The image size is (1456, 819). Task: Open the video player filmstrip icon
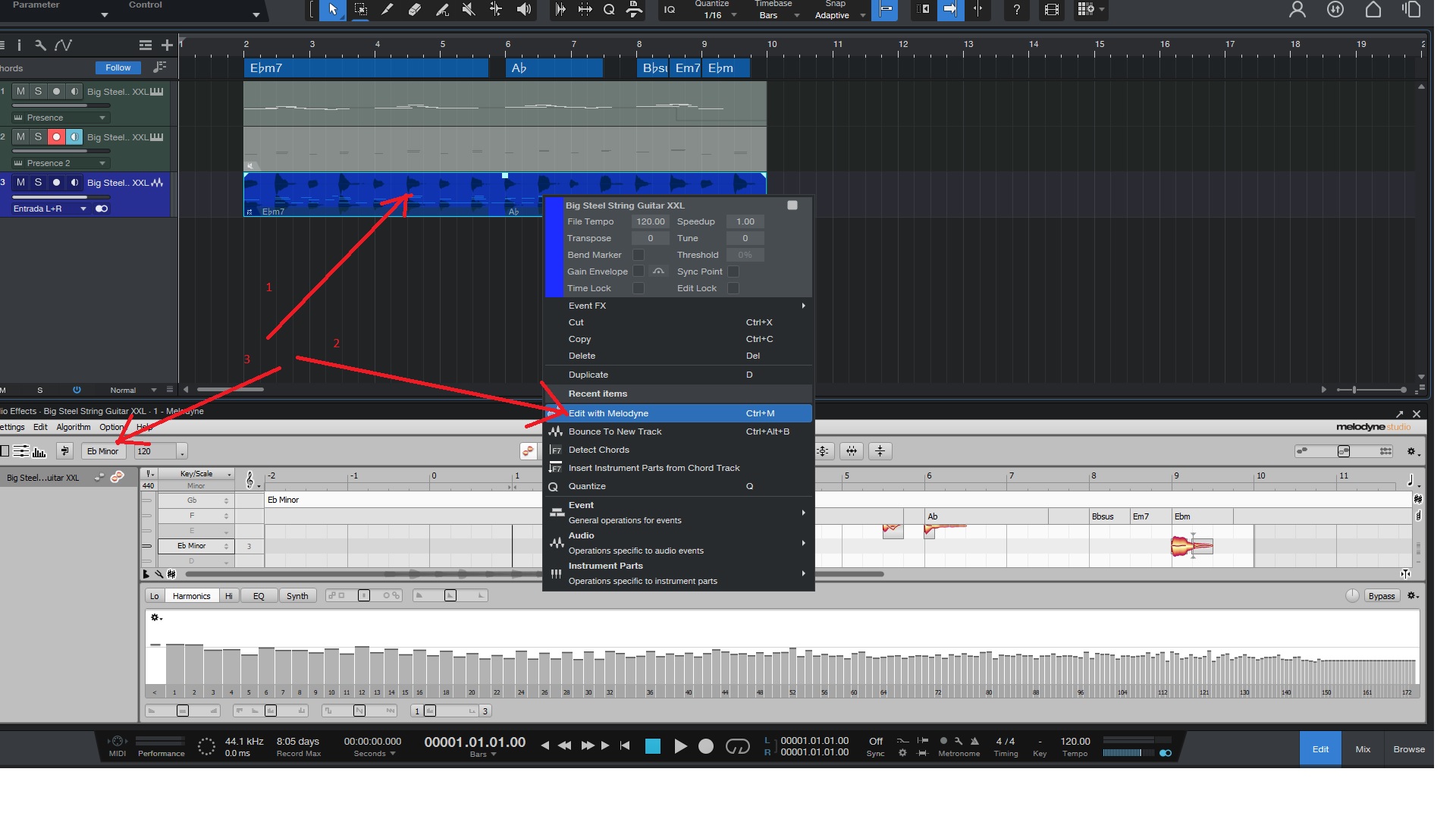pyautogui.click(x=1051, y=10)
